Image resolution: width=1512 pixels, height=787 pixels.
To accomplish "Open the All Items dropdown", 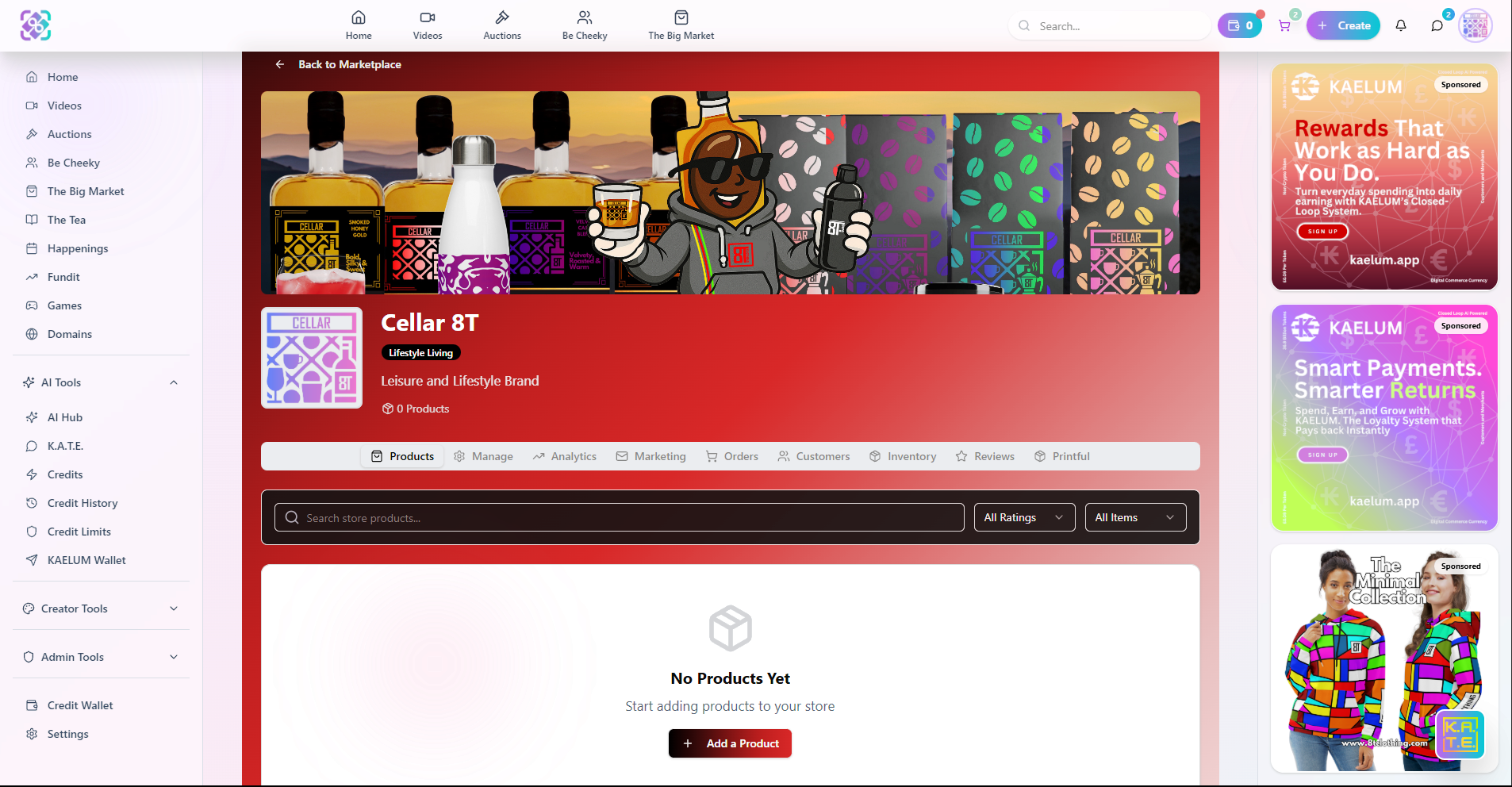I will click(x=1136, y=517).
